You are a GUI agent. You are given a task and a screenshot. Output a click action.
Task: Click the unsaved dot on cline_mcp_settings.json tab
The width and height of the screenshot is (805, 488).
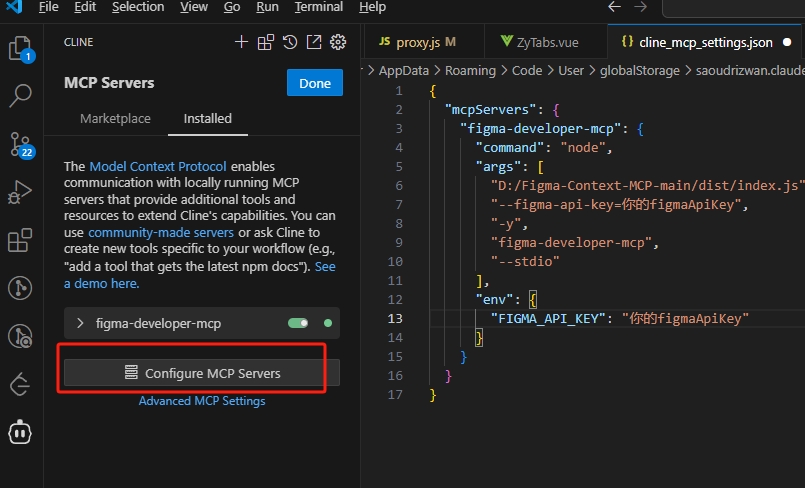coord(787,42)
